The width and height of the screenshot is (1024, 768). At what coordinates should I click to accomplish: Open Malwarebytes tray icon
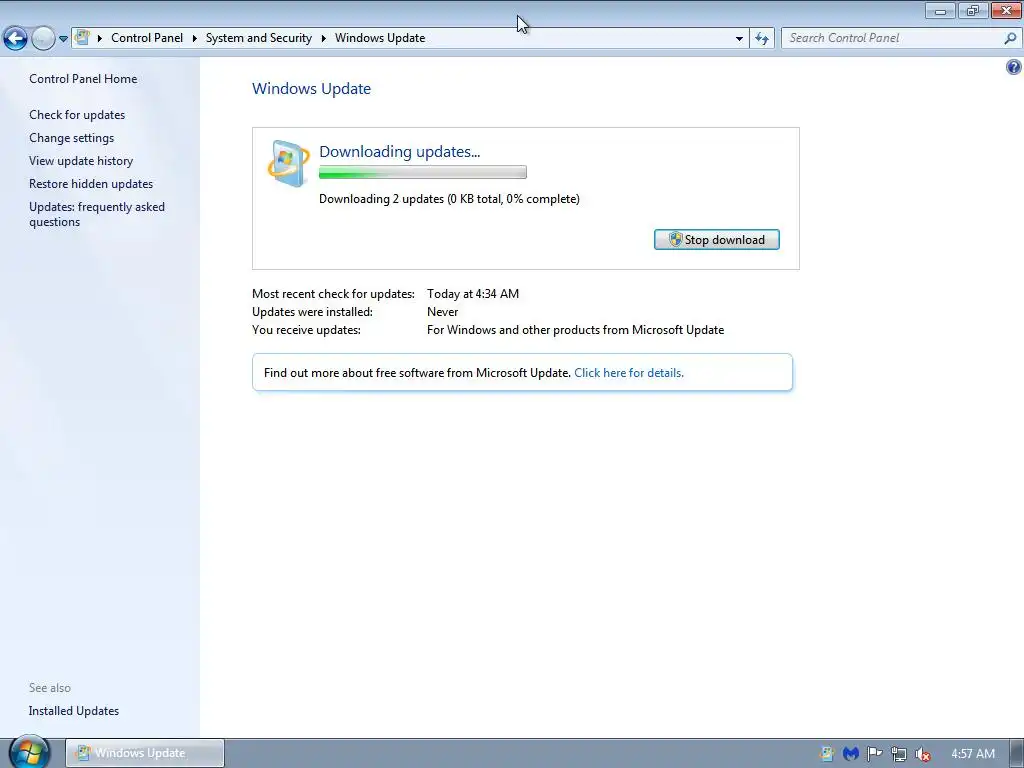850,754
